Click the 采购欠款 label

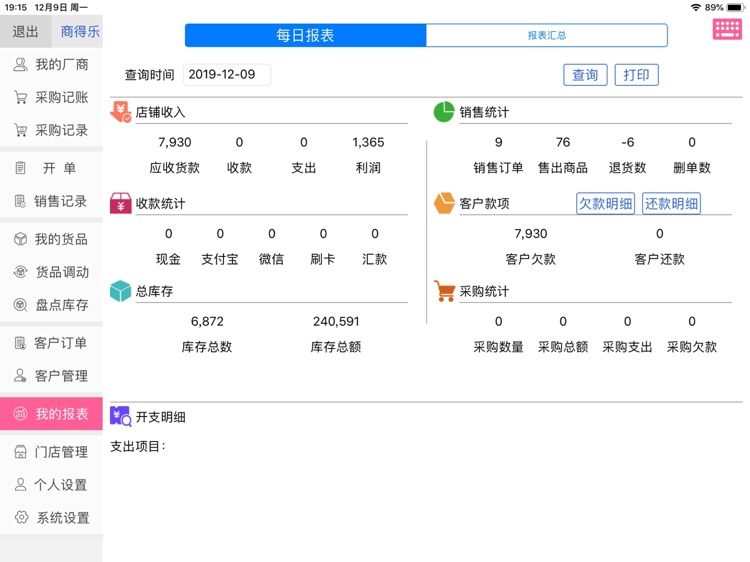(692, 346)
